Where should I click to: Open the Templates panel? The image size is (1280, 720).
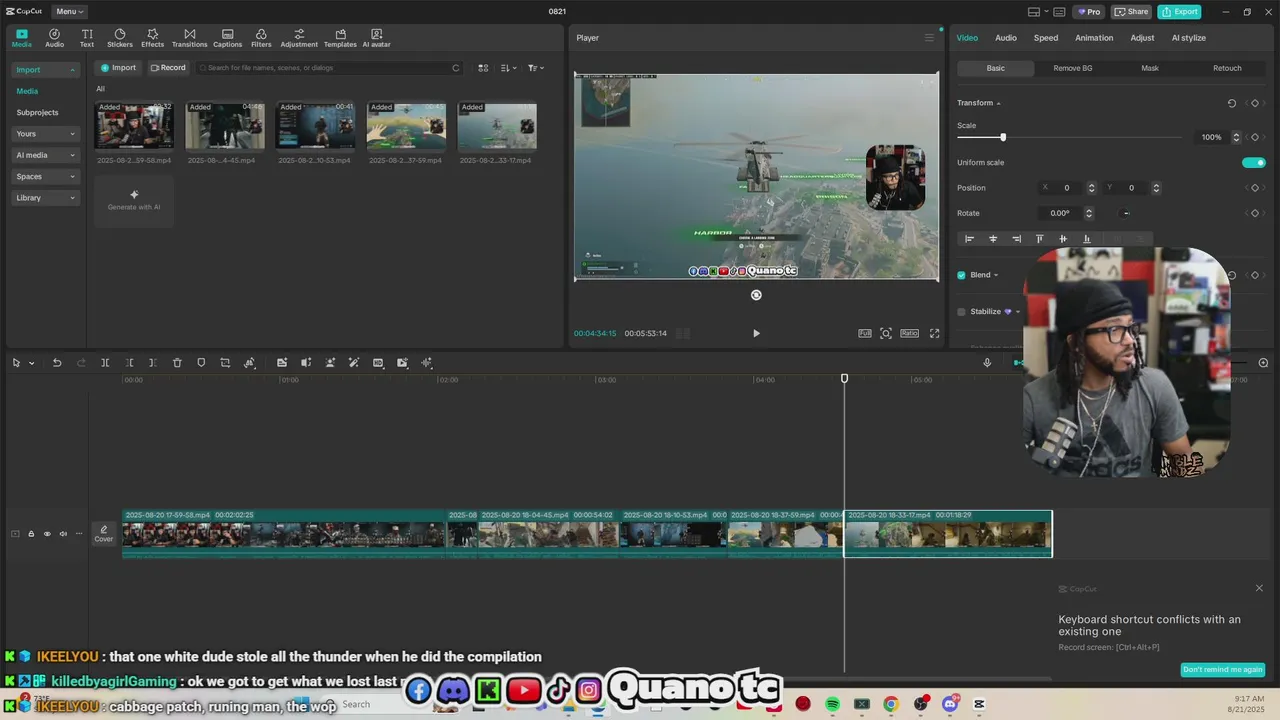pyautogui.click(x=340, y=38)
